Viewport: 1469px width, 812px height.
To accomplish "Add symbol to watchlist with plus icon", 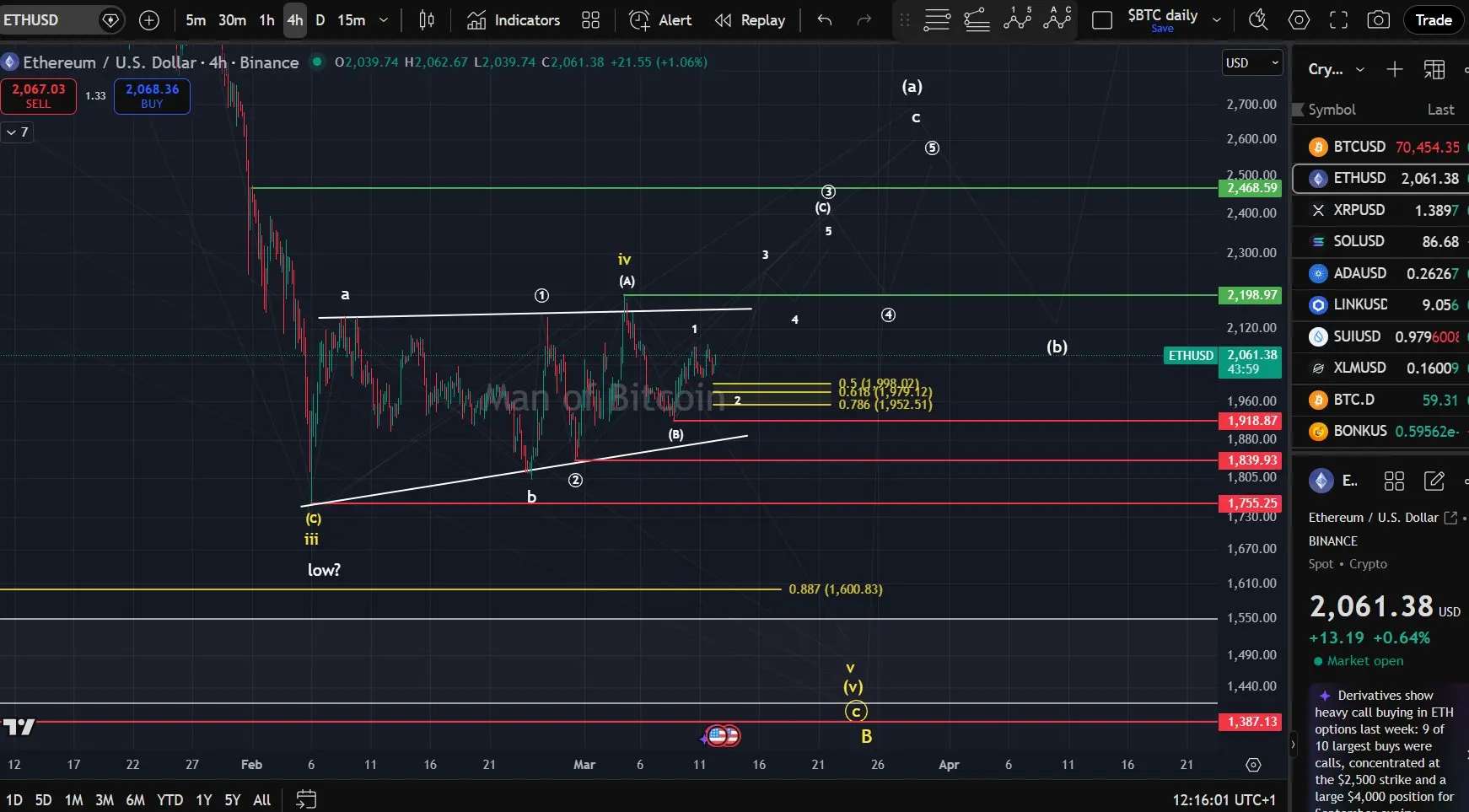I will coord(1394,69).
